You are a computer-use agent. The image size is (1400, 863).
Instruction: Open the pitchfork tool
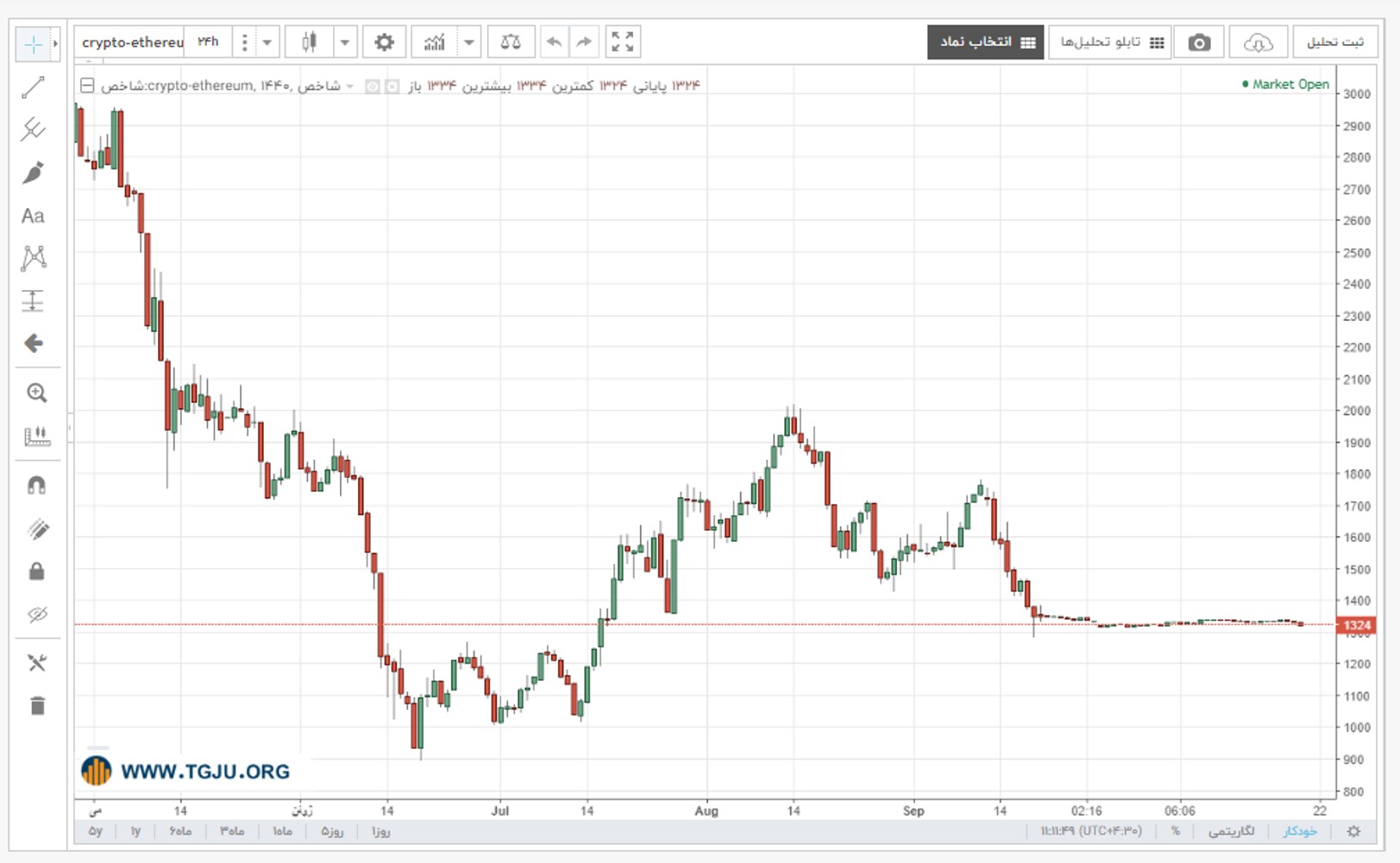[34, 129]
